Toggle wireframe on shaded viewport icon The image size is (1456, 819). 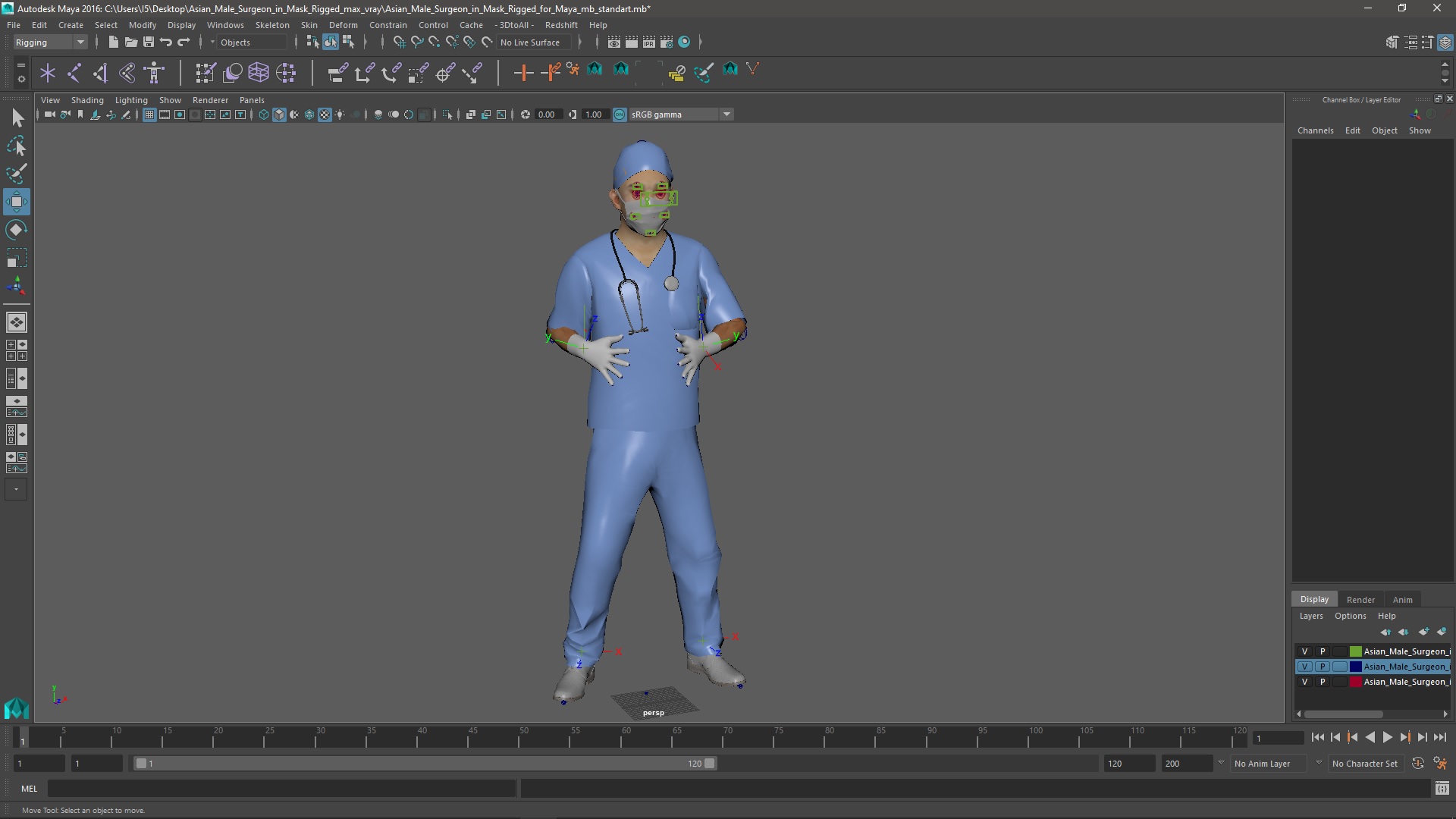point(309,115)
